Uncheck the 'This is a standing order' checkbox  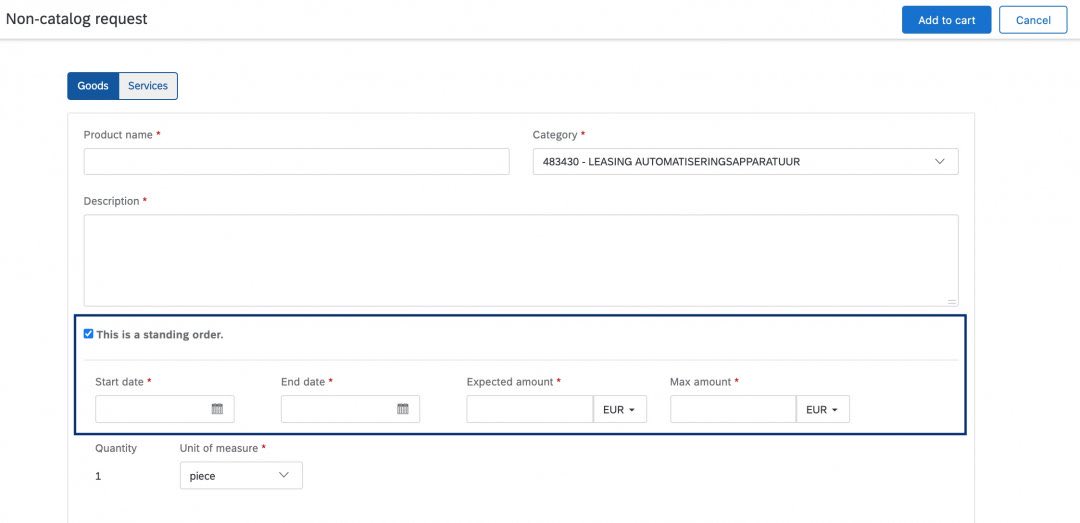pyautogui.click(x=88, y=334)
